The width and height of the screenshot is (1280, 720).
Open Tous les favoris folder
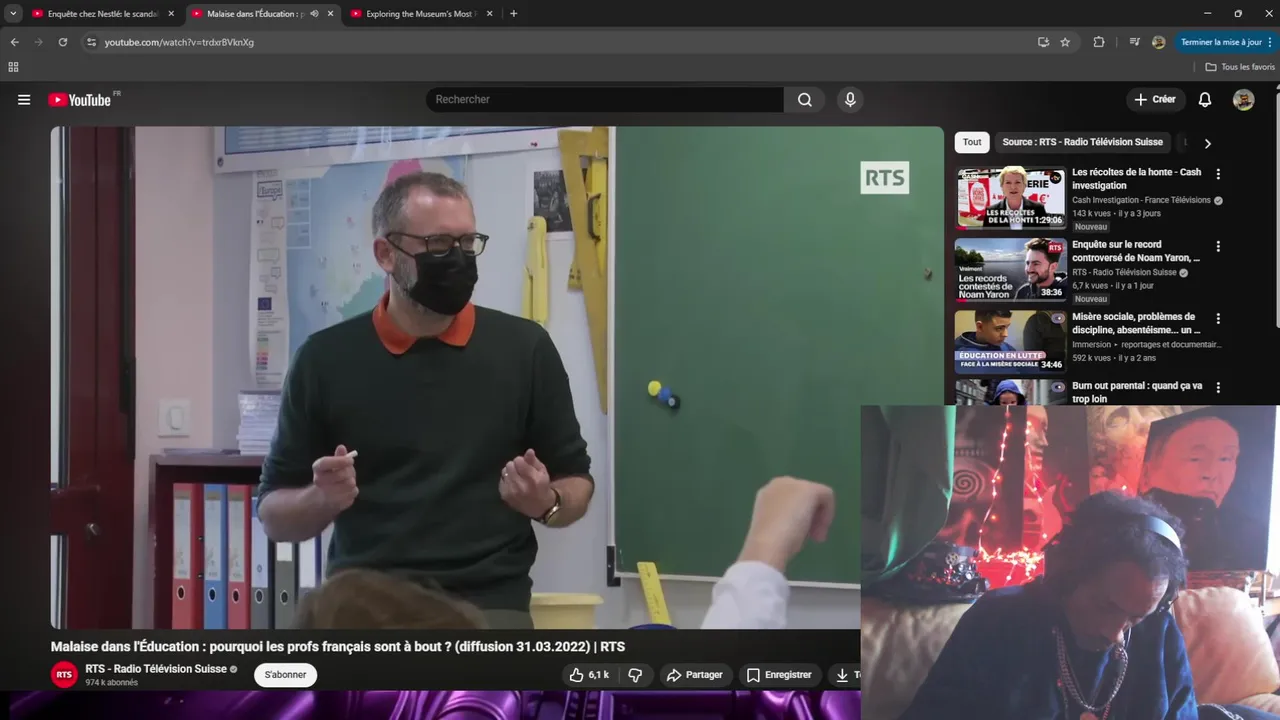(1240, 67)
